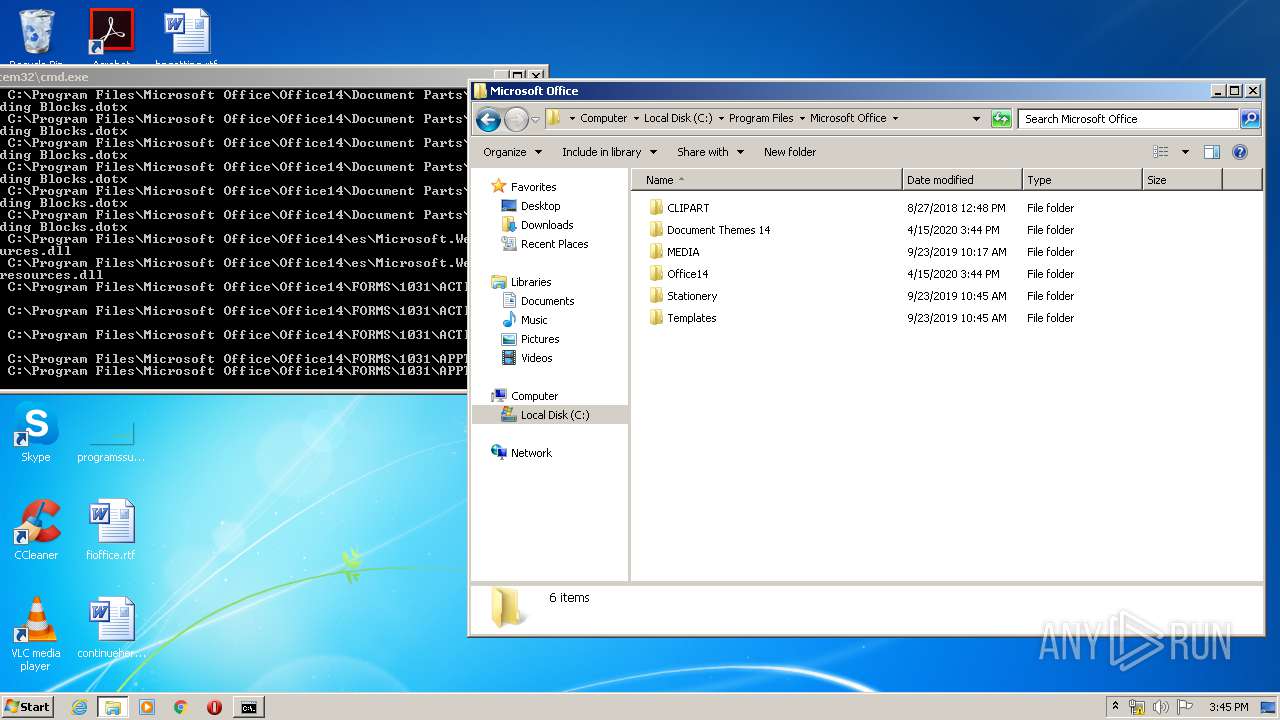Click Local Disk (C:) in address breadcrumb

[678, 118]
